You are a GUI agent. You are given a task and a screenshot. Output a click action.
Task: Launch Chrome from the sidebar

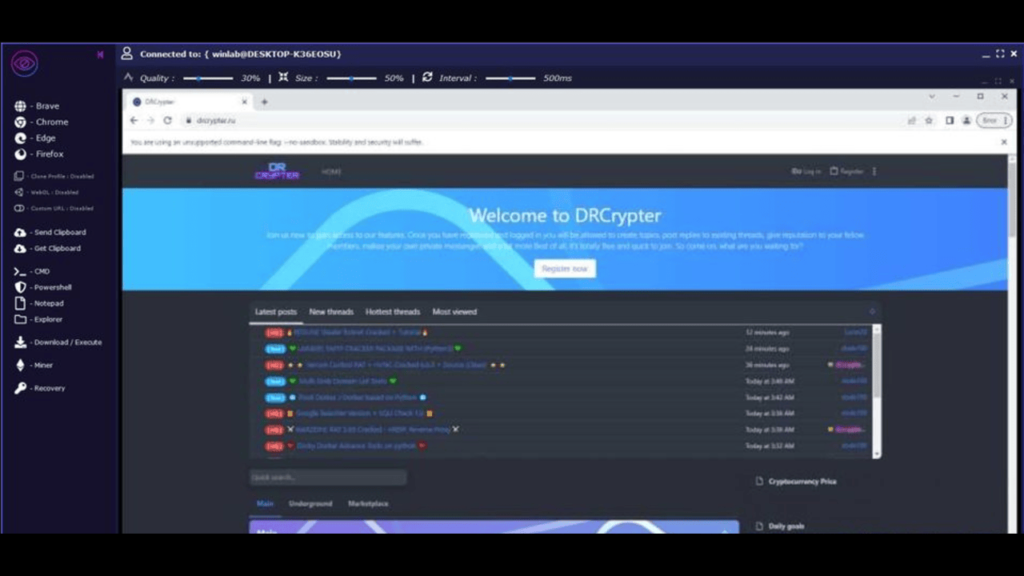[x=42, y=122]
